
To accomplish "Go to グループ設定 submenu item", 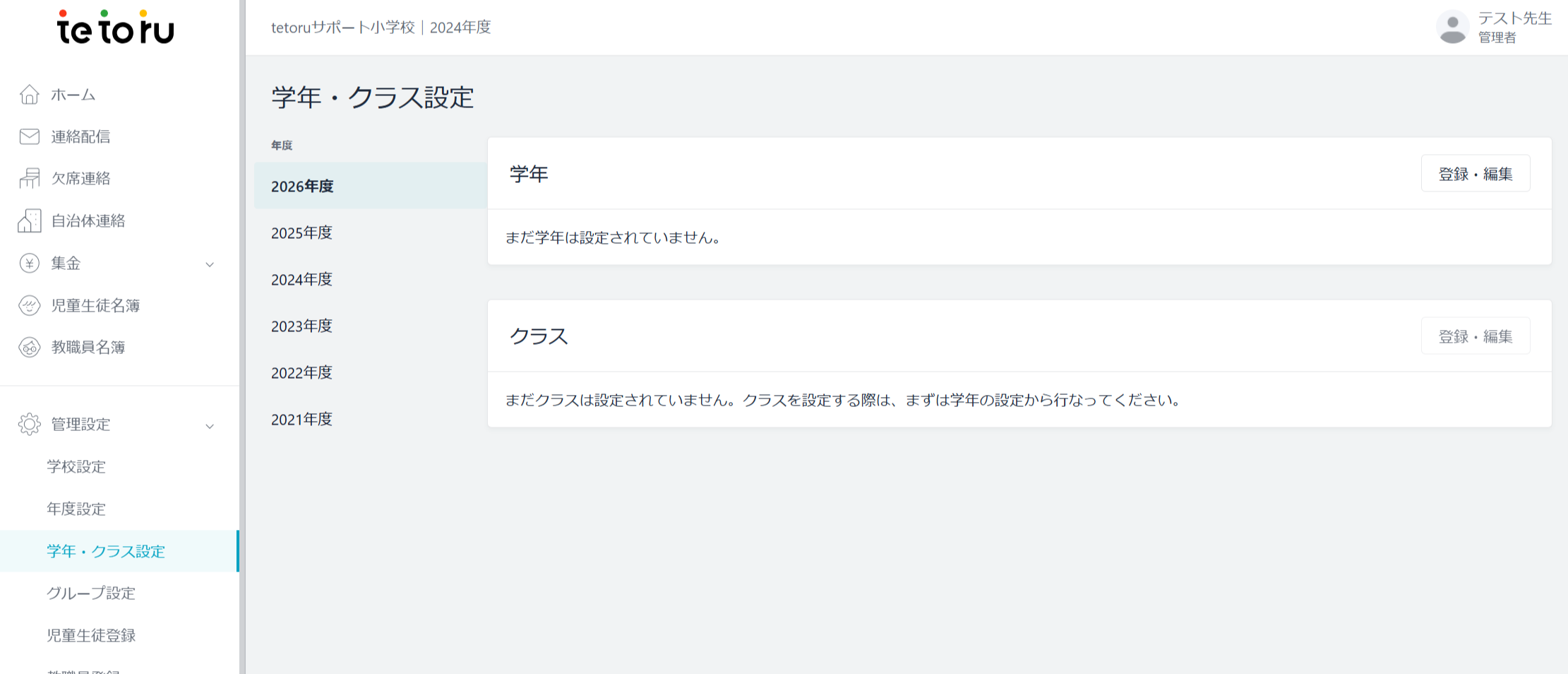I will (x=91, y=593).
